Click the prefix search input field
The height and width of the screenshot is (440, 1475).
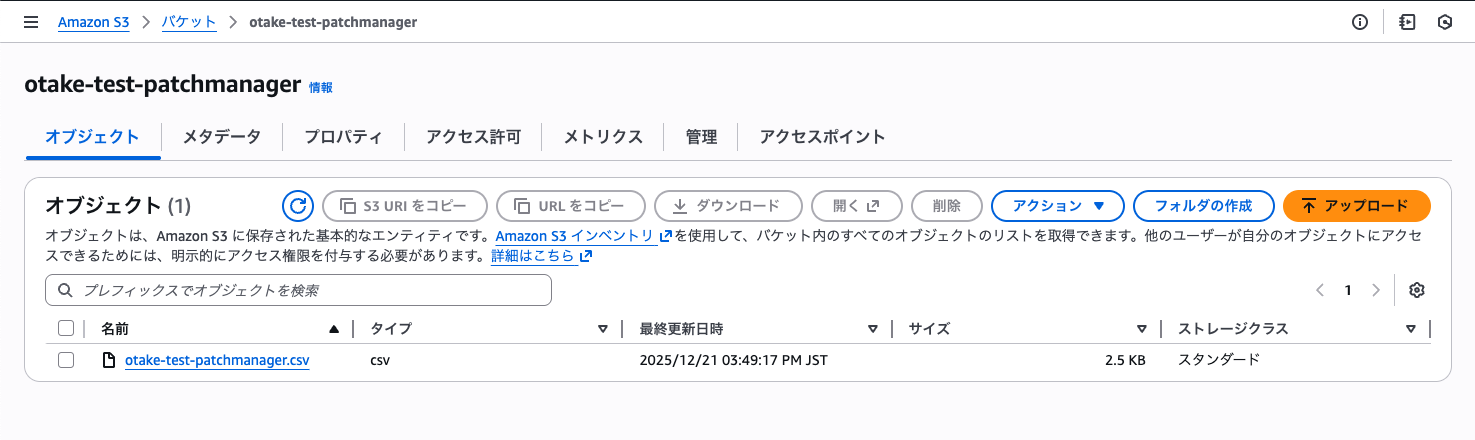click(298, 290)
